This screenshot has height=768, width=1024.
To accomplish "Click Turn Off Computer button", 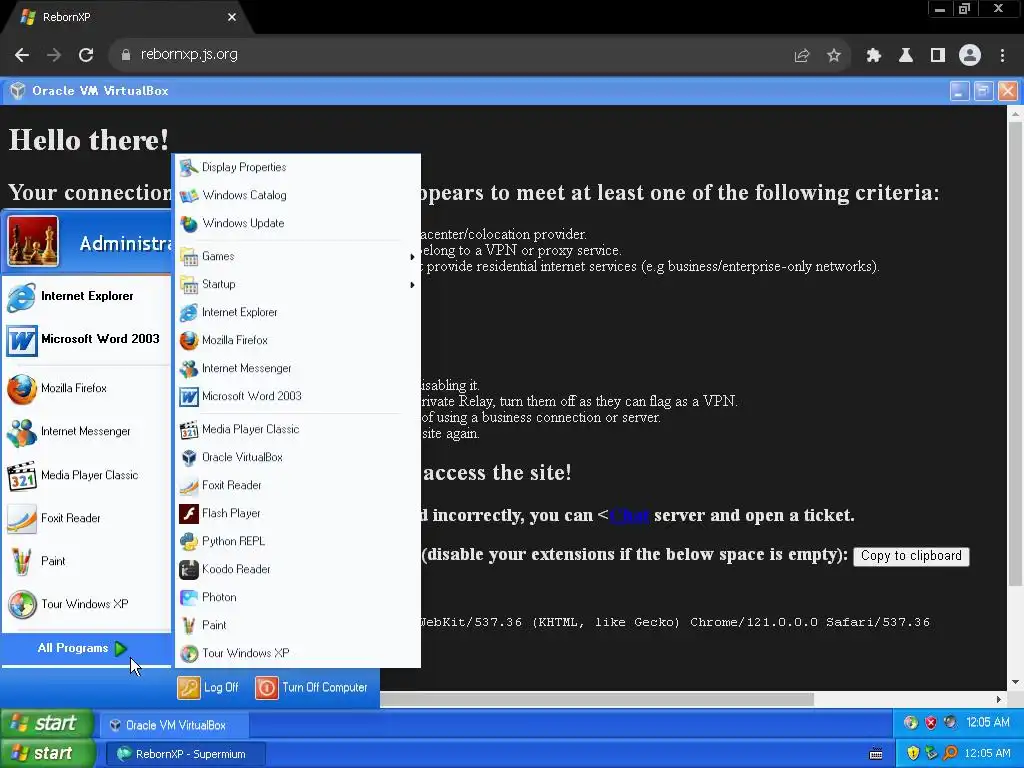I will coord(312,688).
